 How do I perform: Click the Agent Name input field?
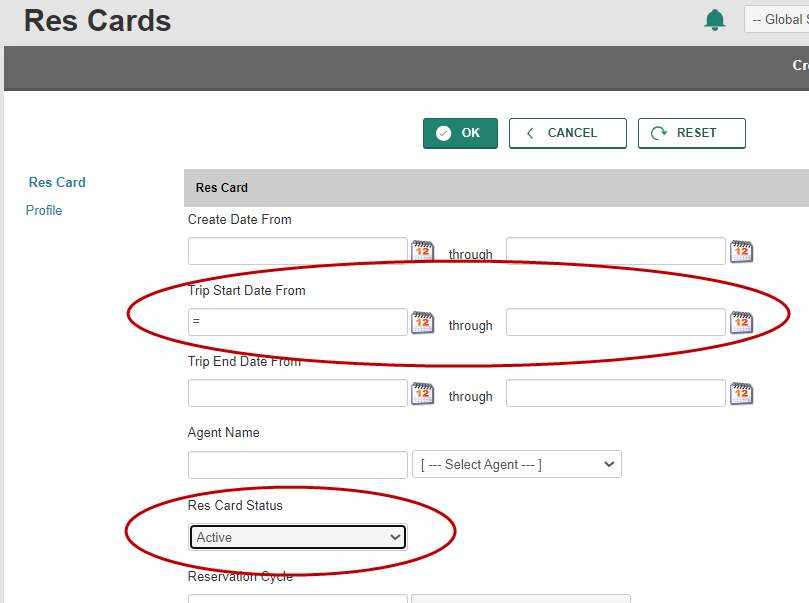pos(297,463)
